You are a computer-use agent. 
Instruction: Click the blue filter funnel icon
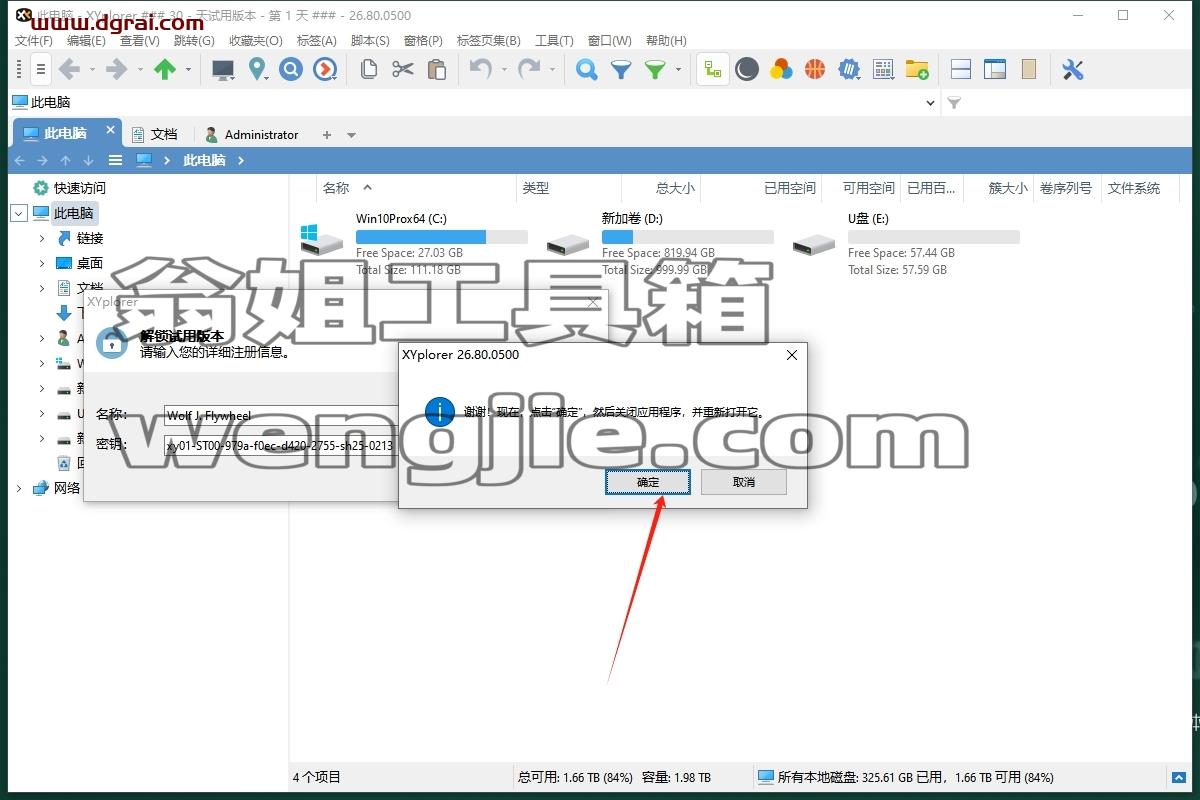tap(621, 69)
